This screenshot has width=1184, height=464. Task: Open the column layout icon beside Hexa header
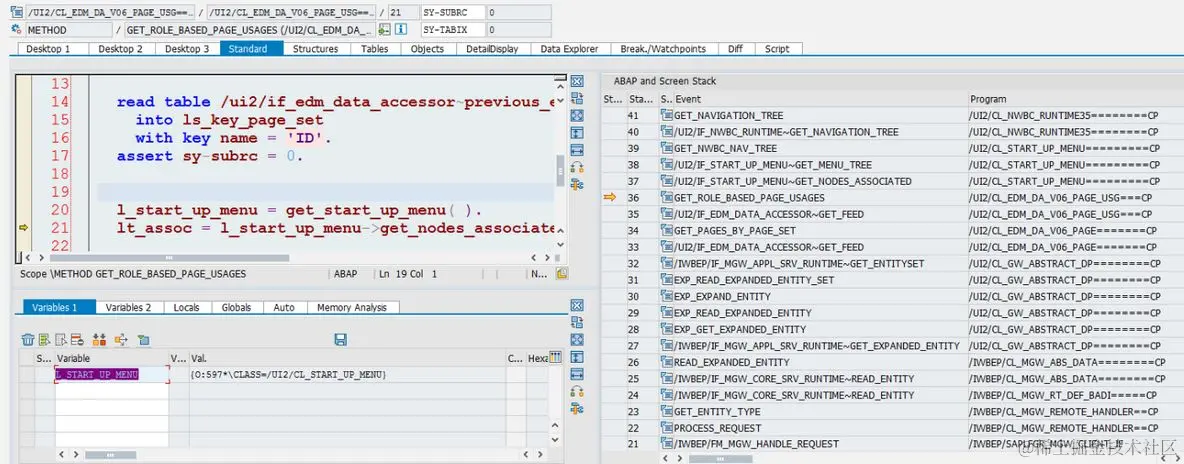point(556,357)
